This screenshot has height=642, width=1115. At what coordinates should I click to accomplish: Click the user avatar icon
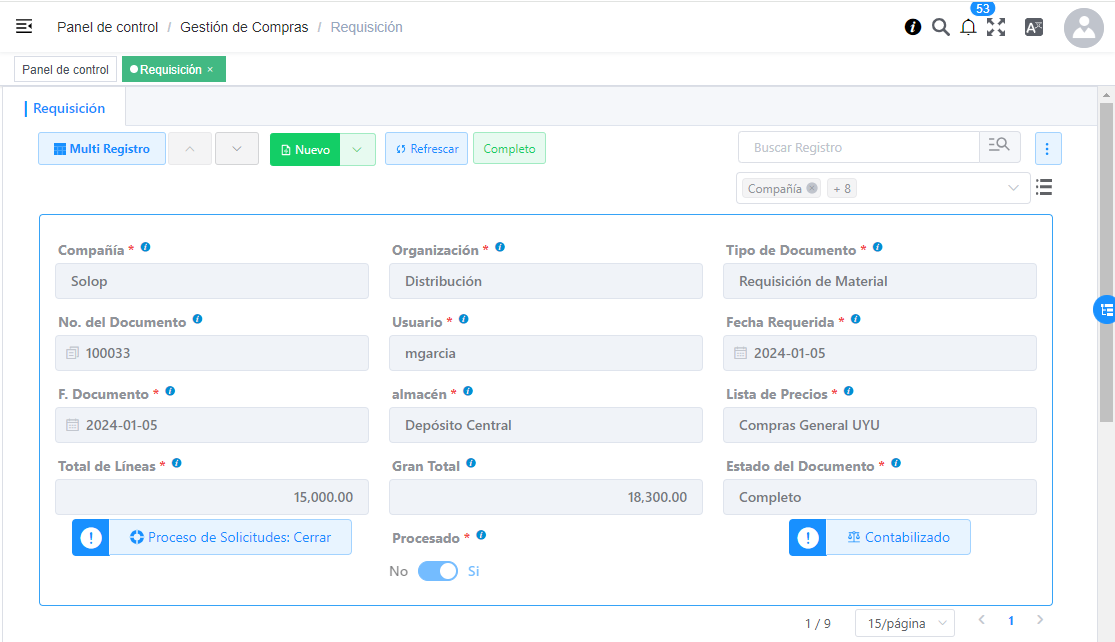coord(1083,28)
